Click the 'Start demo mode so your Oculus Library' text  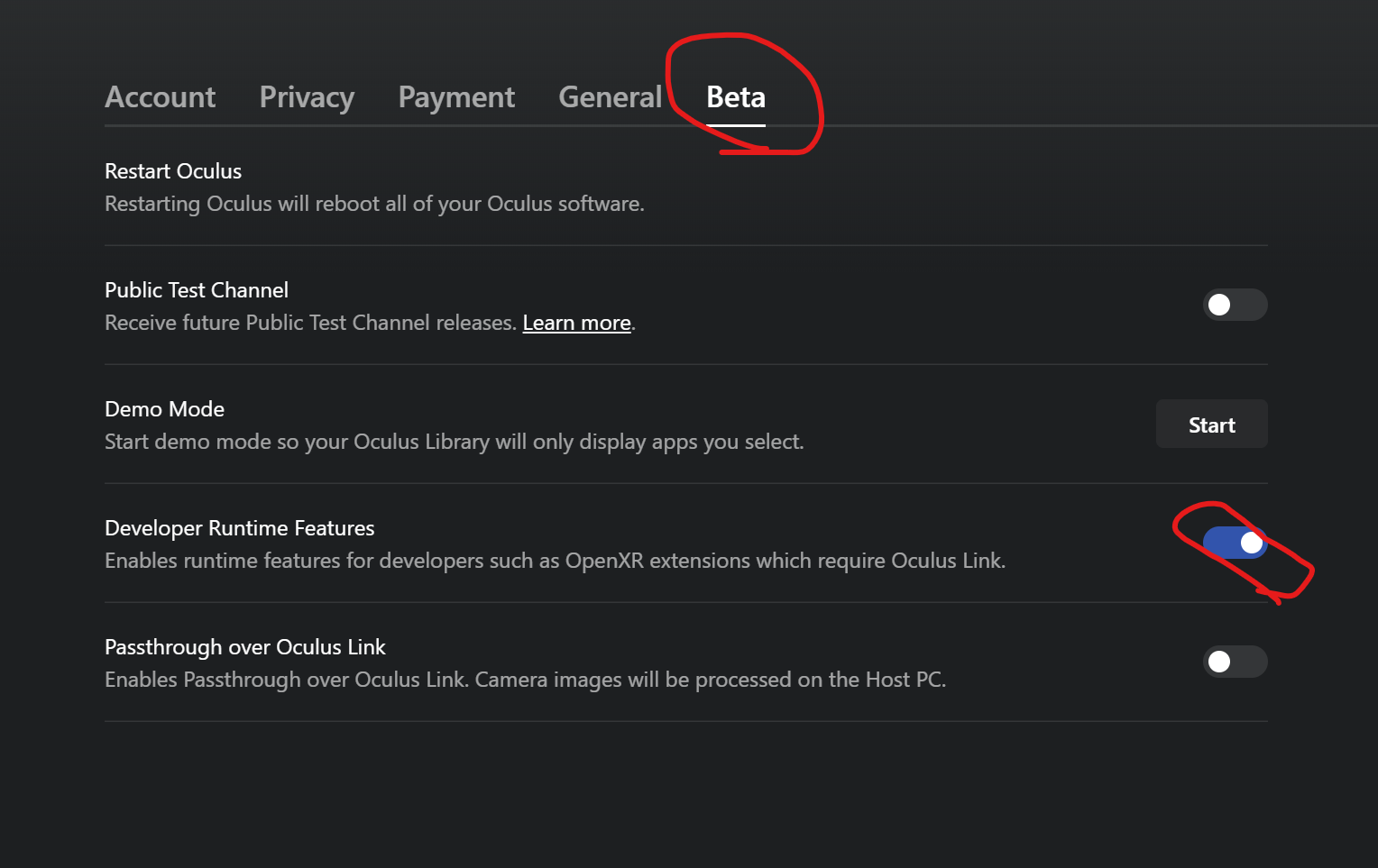coord(454,442)
